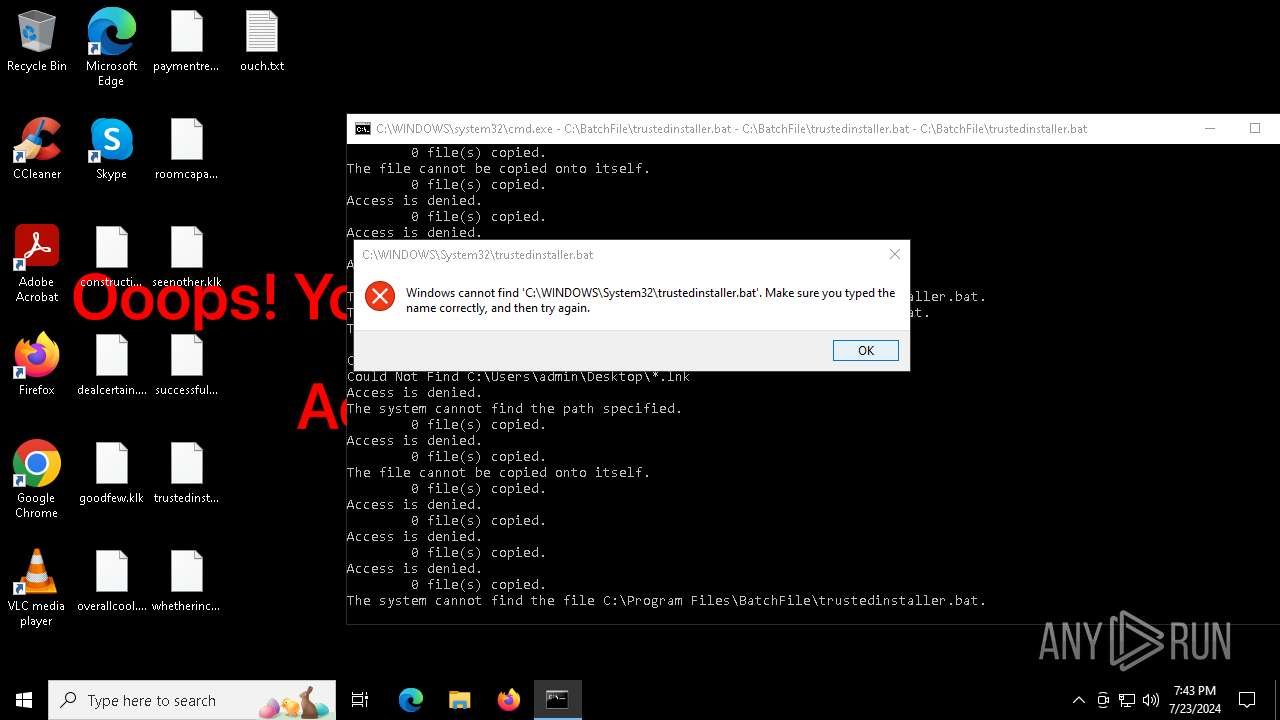
Task: Launch Microsoft Edge from desktop
Action: [x=111, y=48]
